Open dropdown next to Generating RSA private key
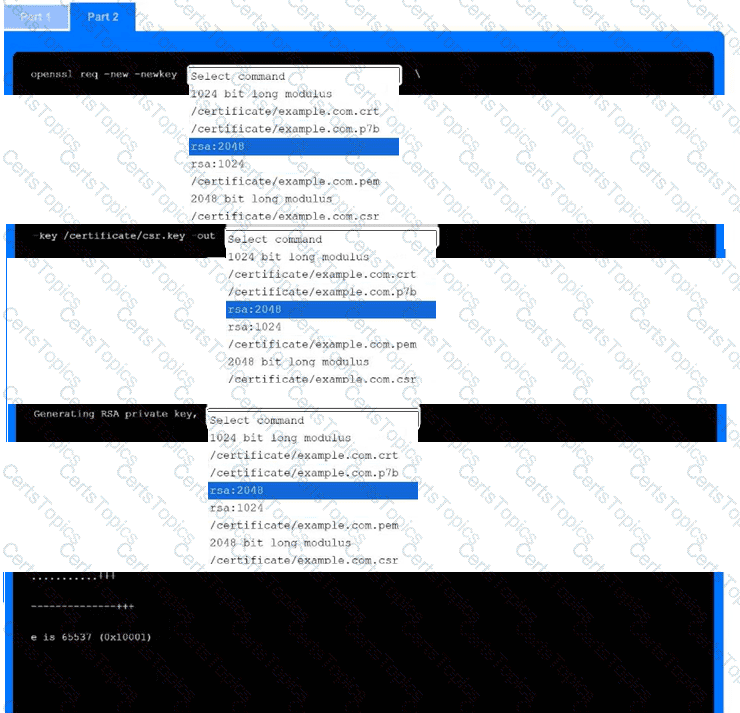 pyautogui.click(x=313, y=420)
